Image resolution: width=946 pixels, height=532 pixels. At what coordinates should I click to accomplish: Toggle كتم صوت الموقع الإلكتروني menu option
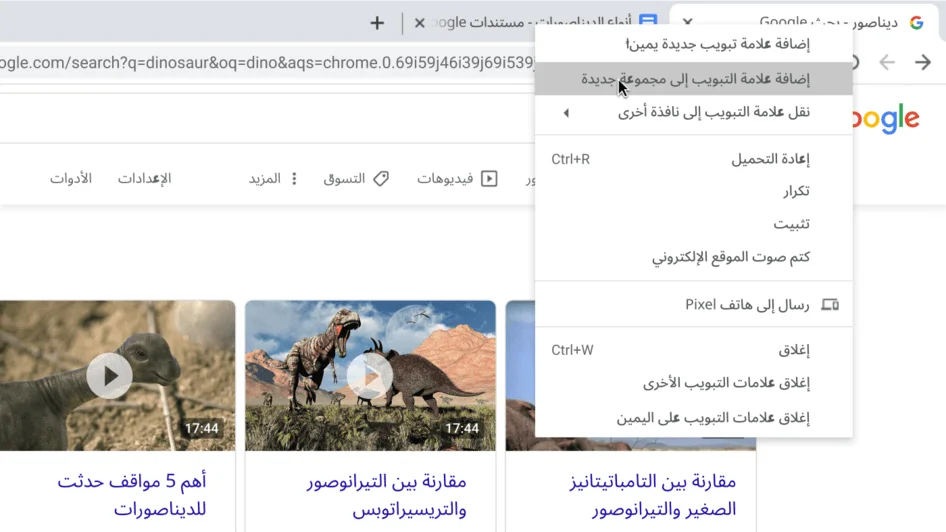(731, 257)
